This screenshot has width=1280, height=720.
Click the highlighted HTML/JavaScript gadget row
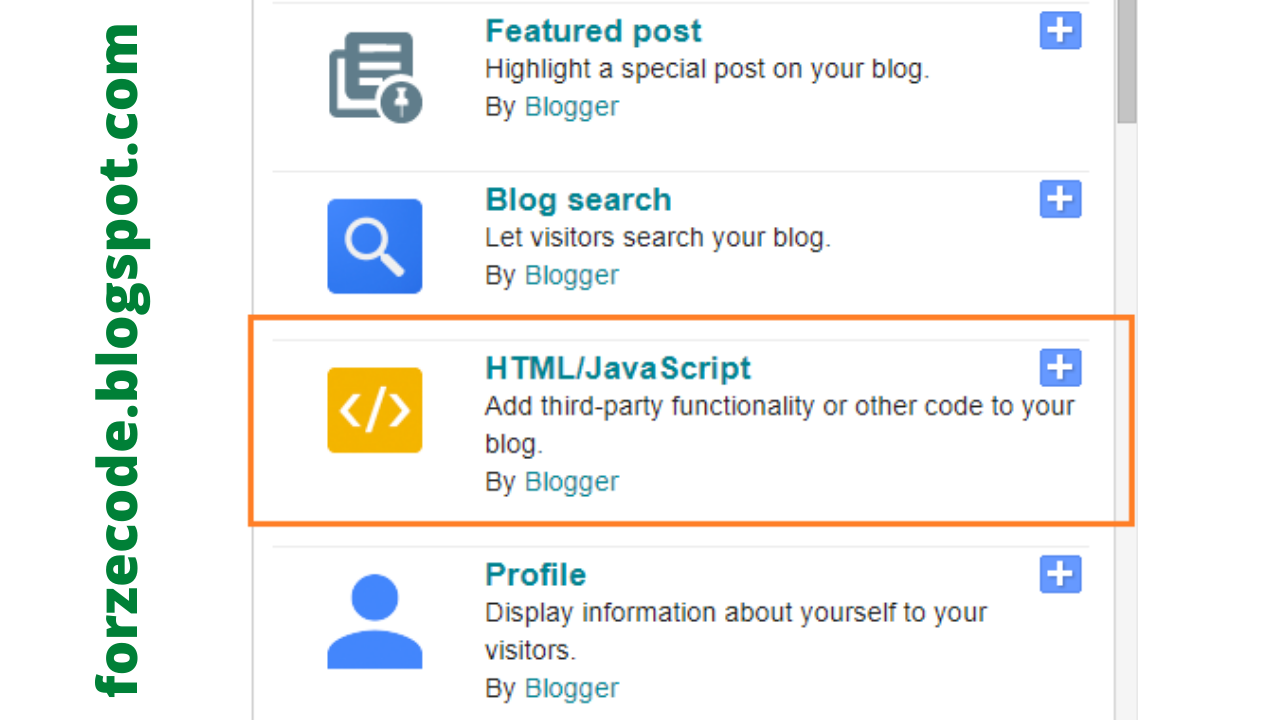(x=690, y=420)
